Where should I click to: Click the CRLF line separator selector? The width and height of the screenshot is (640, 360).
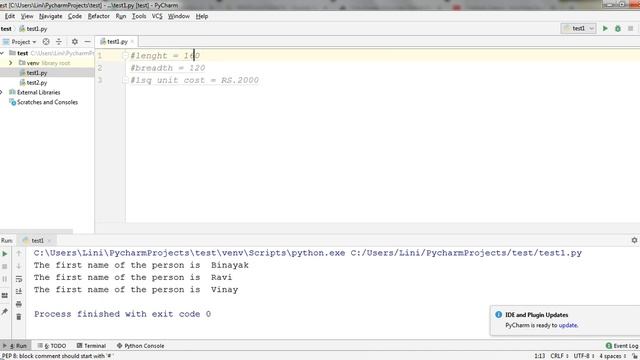[559, 356]
